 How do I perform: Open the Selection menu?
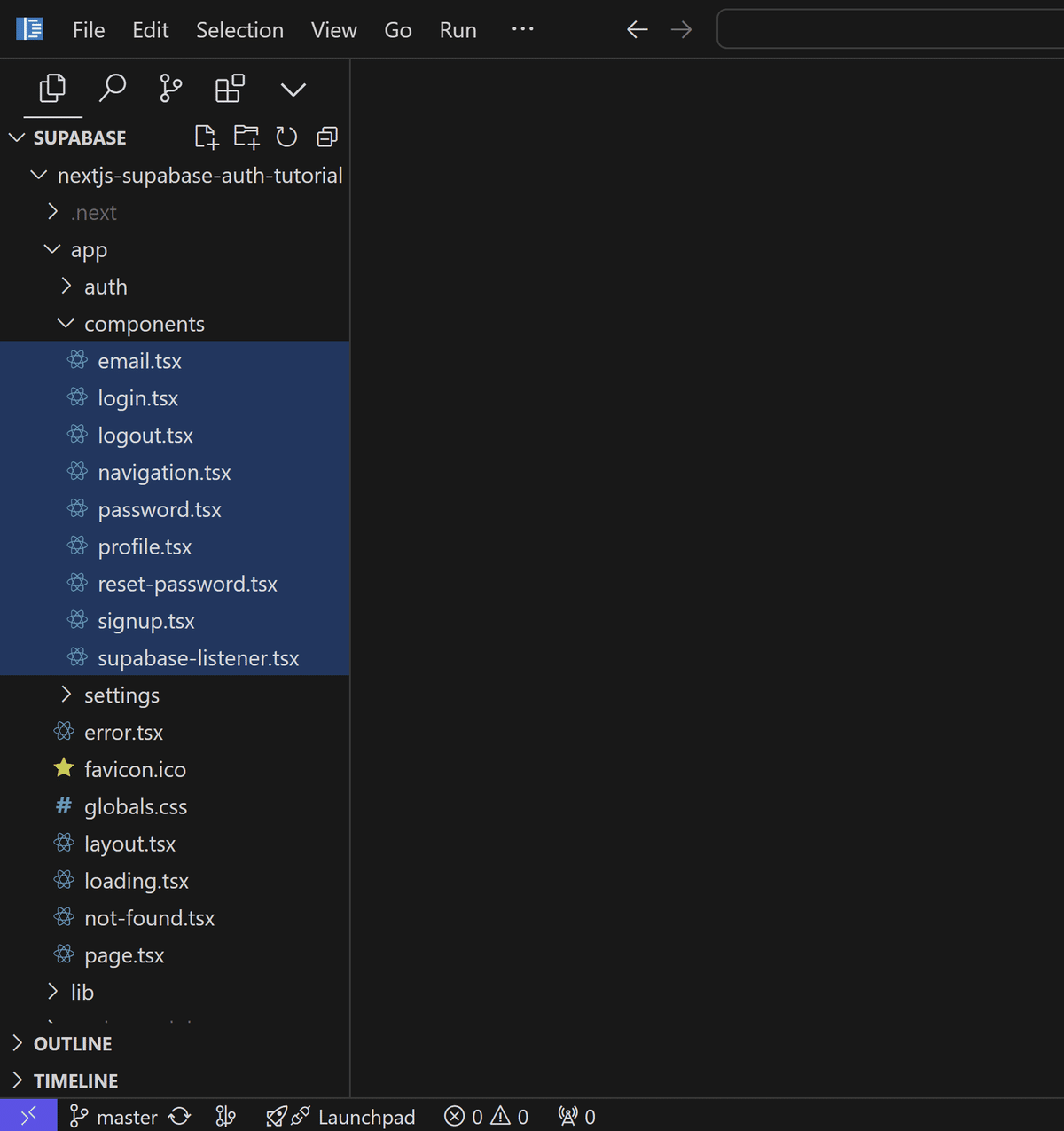(x=239, y=30)
